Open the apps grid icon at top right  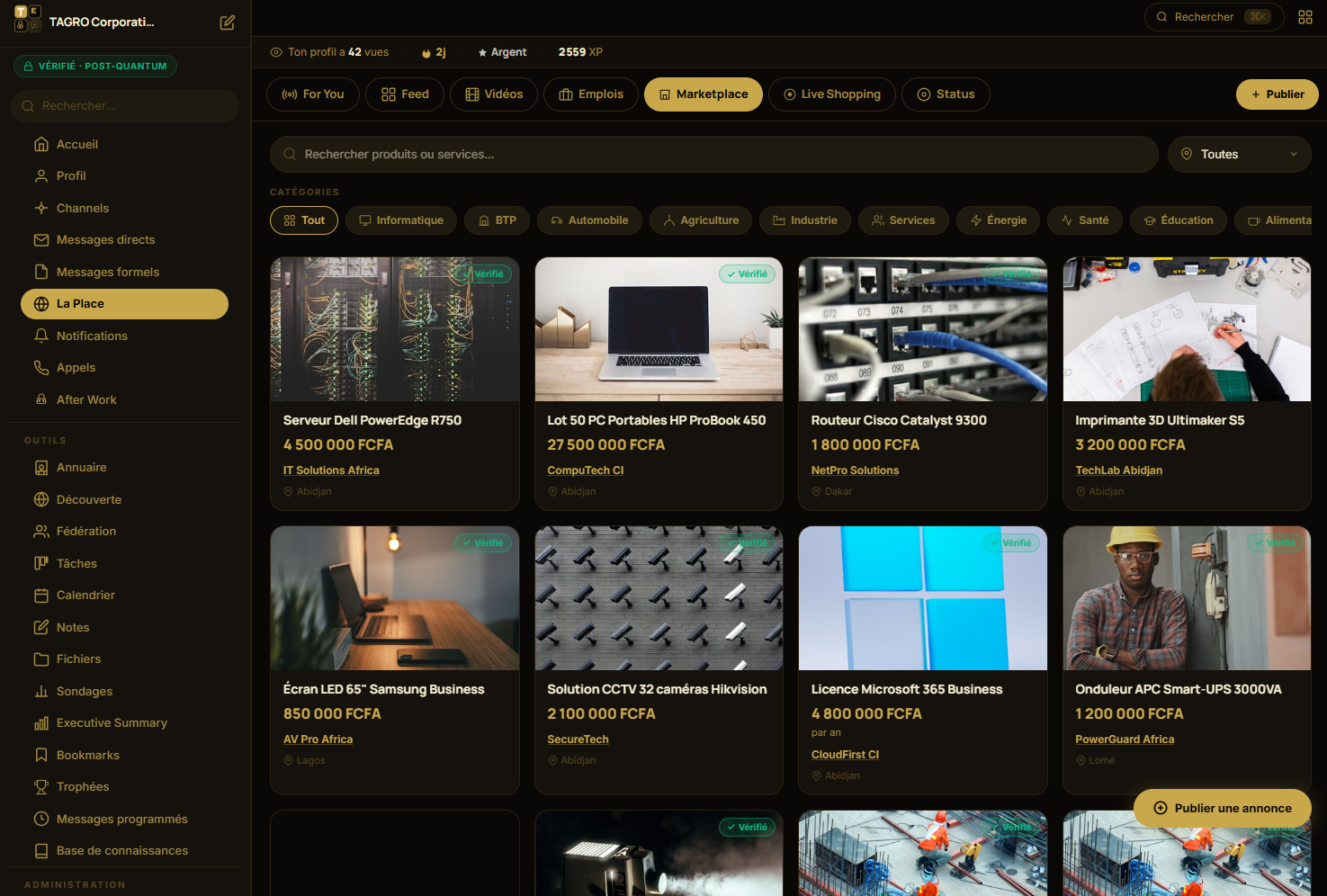pos(1305,17)
